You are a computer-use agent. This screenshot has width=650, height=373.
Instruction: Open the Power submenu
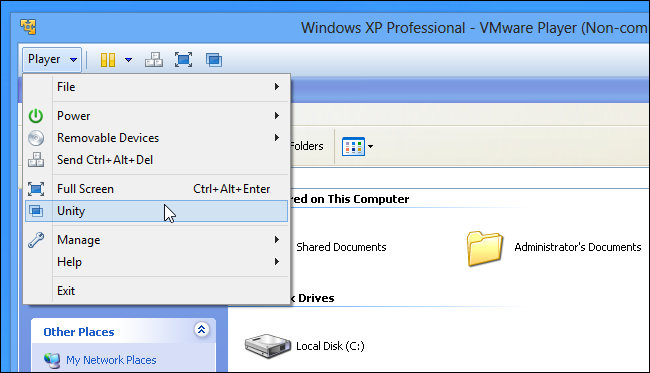156,116
